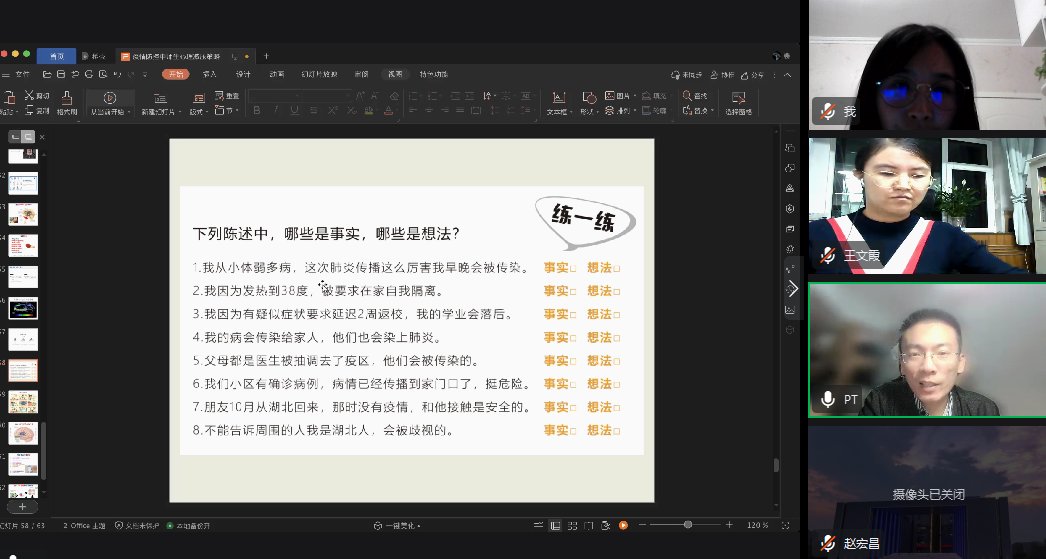The image size is (1046, 559).
Task: Click the Find (查找) magnifier icon
Action: [x=689, y=97]
